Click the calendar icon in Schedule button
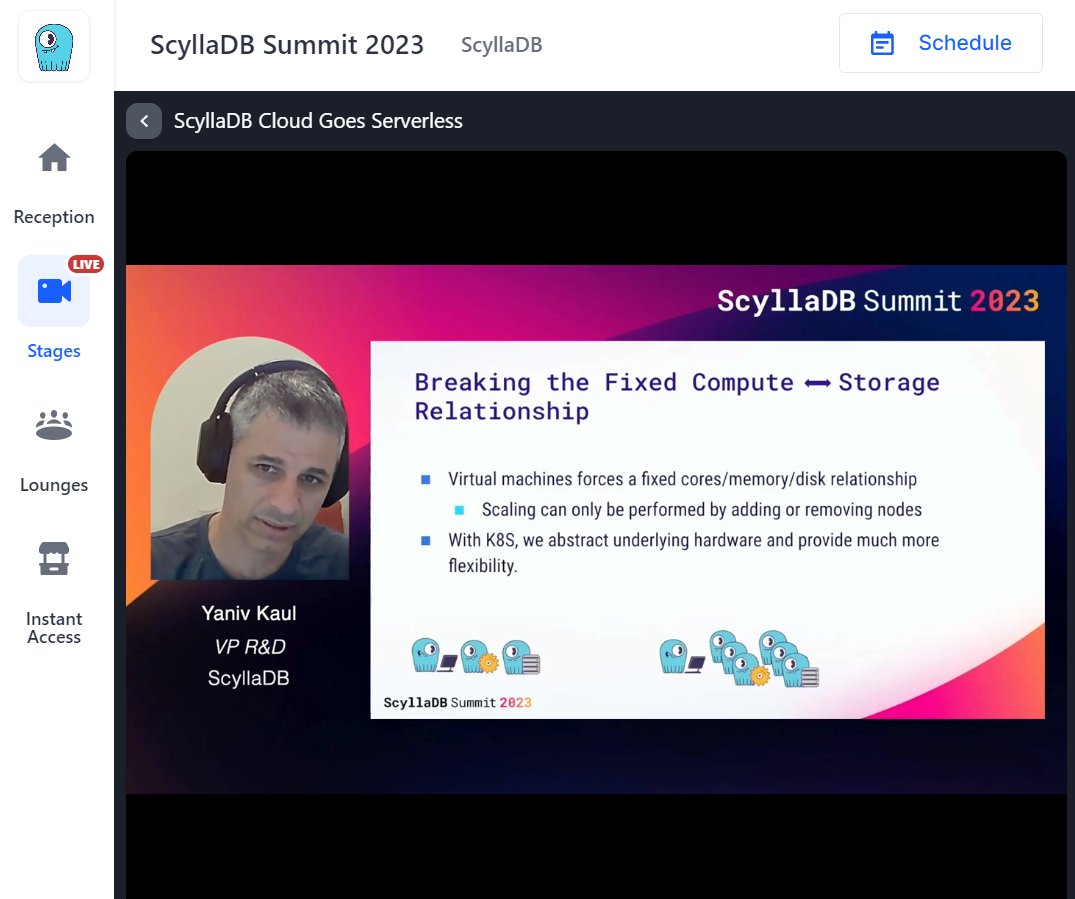1075x899 pixels. point(882,43)
